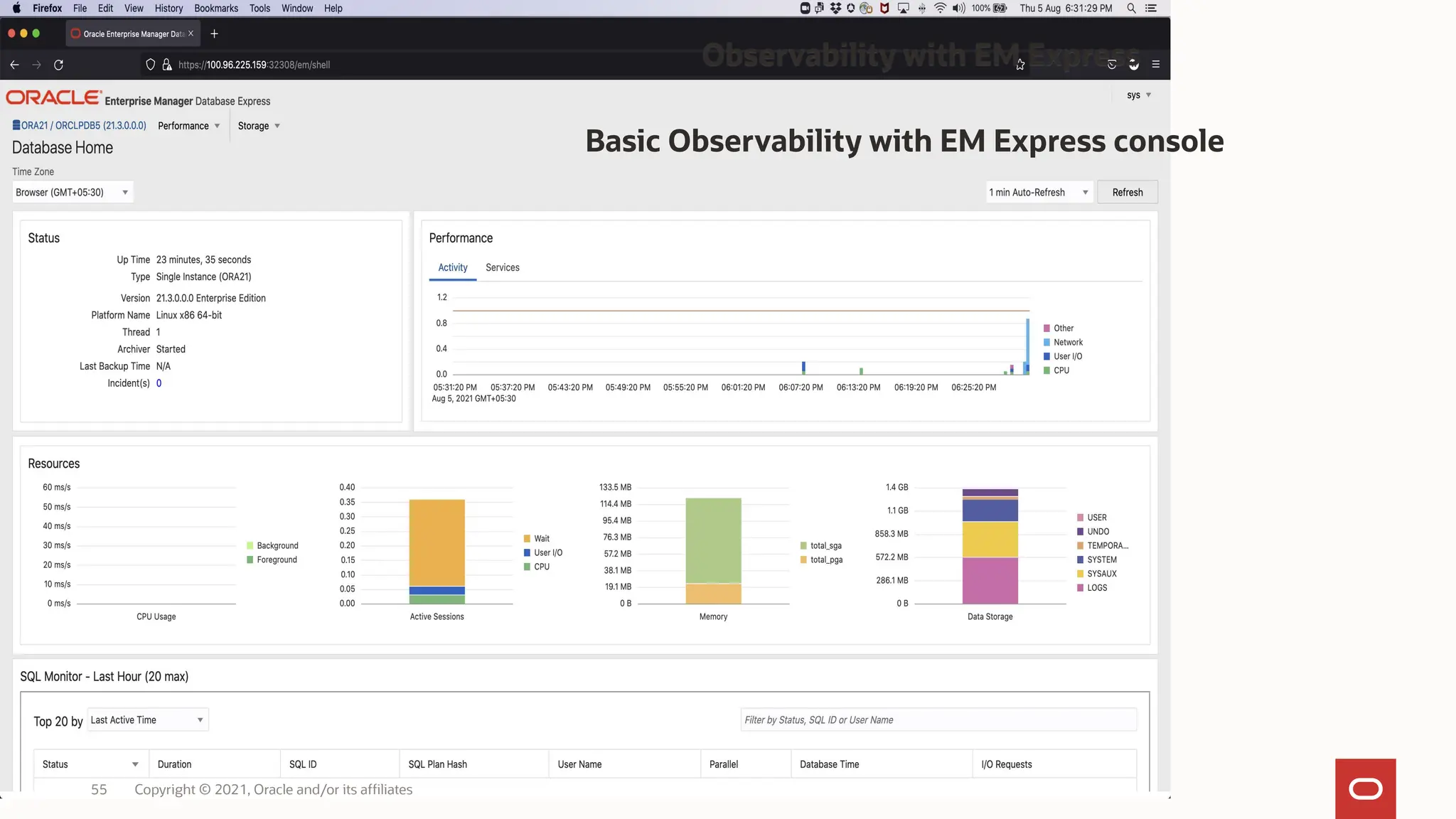
Task: Click the pink LOGS segment in Data Storage
Action: (990, 581)
